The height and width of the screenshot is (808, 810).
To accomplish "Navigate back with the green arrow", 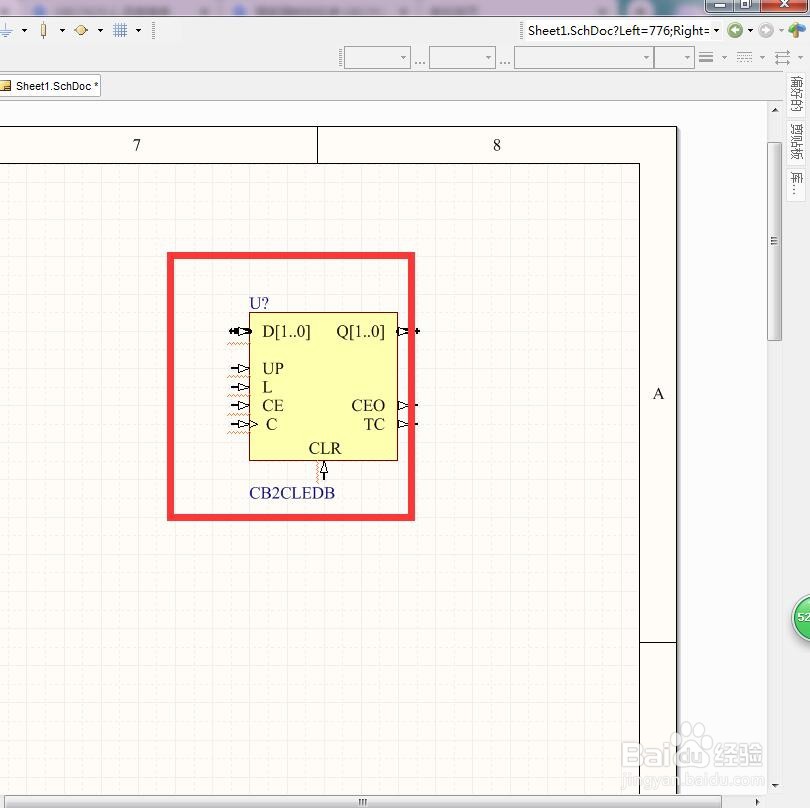I will click(735, 30).
